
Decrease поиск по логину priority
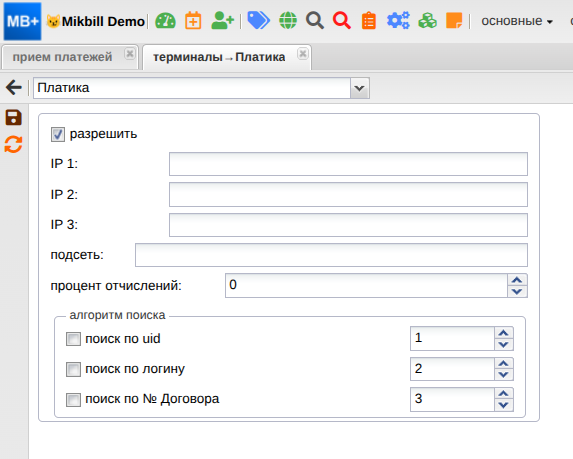click(504, 375)
